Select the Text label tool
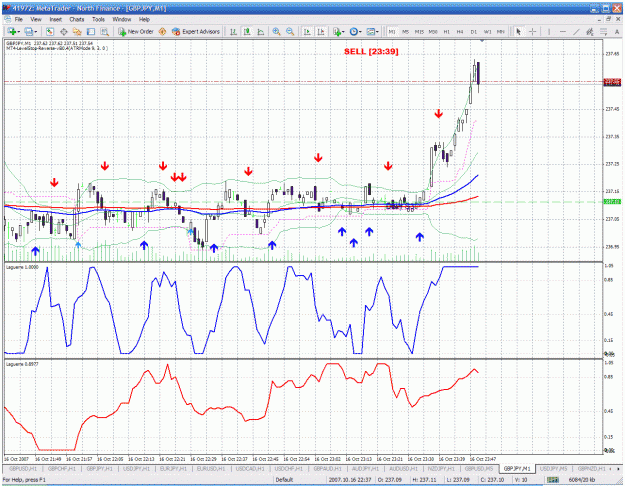The height and width of the screenshot is (486, 625). click(617, 31)
